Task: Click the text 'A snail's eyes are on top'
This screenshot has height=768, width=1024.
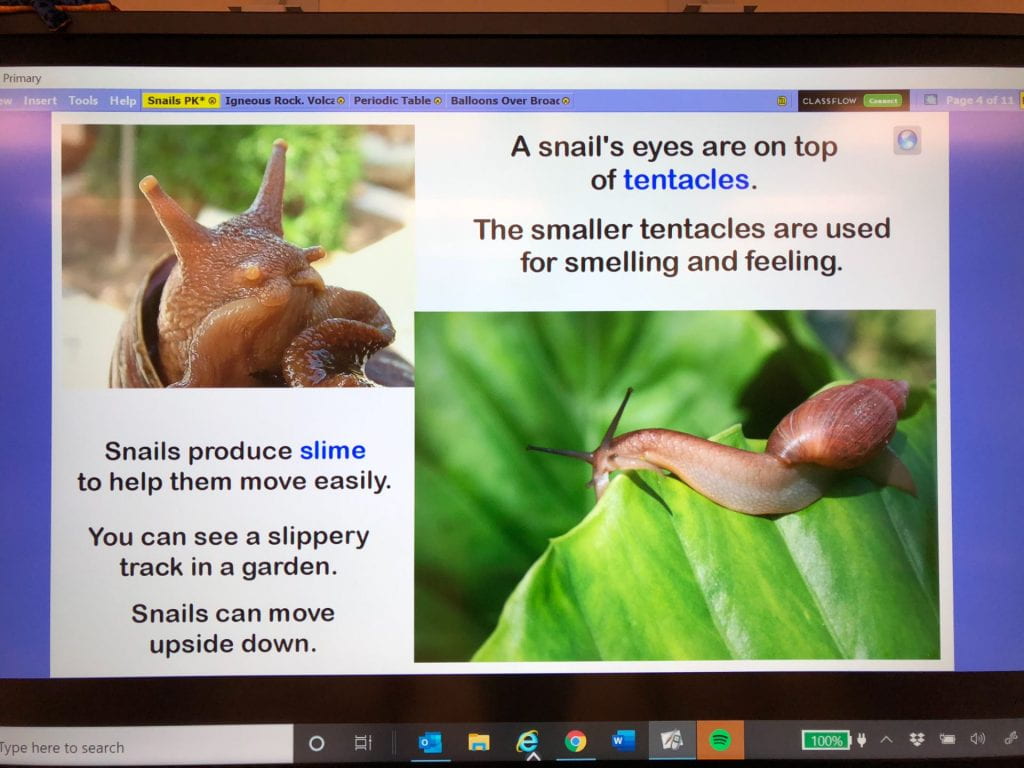Action: [x=674, y=147]
